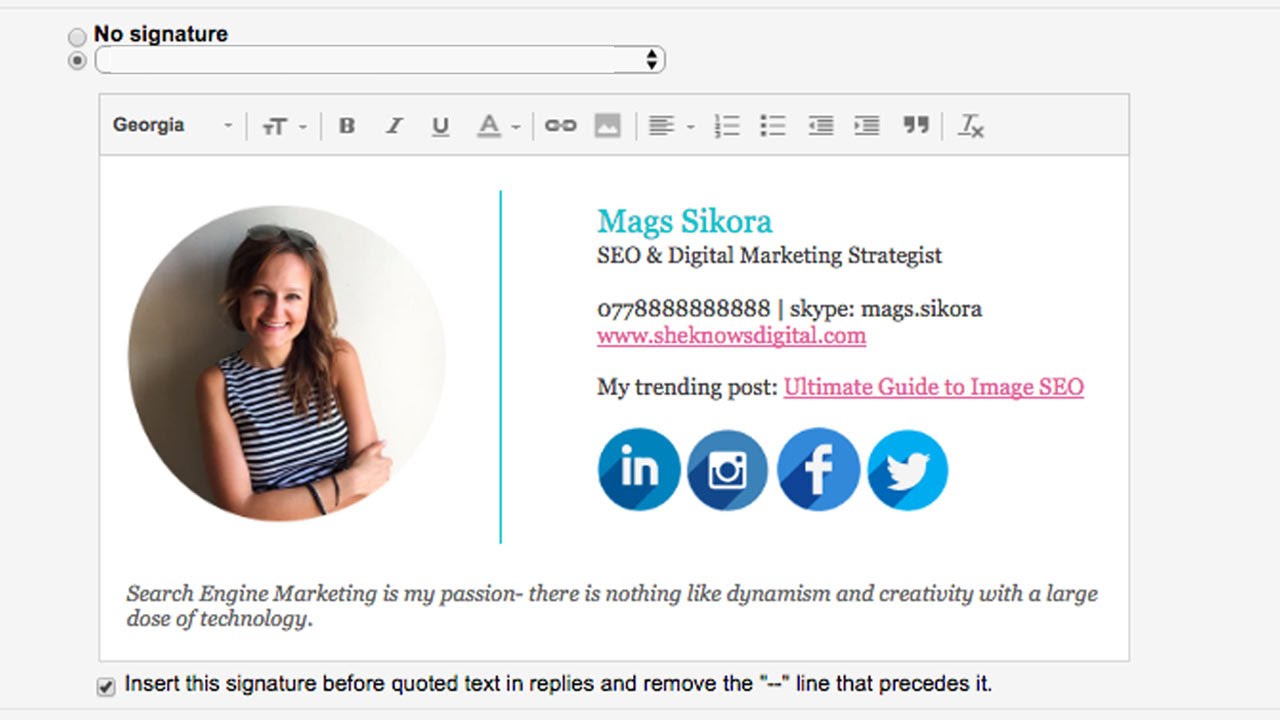
Task: Open the Georgia font family dropdown
Action: [172, 126]
